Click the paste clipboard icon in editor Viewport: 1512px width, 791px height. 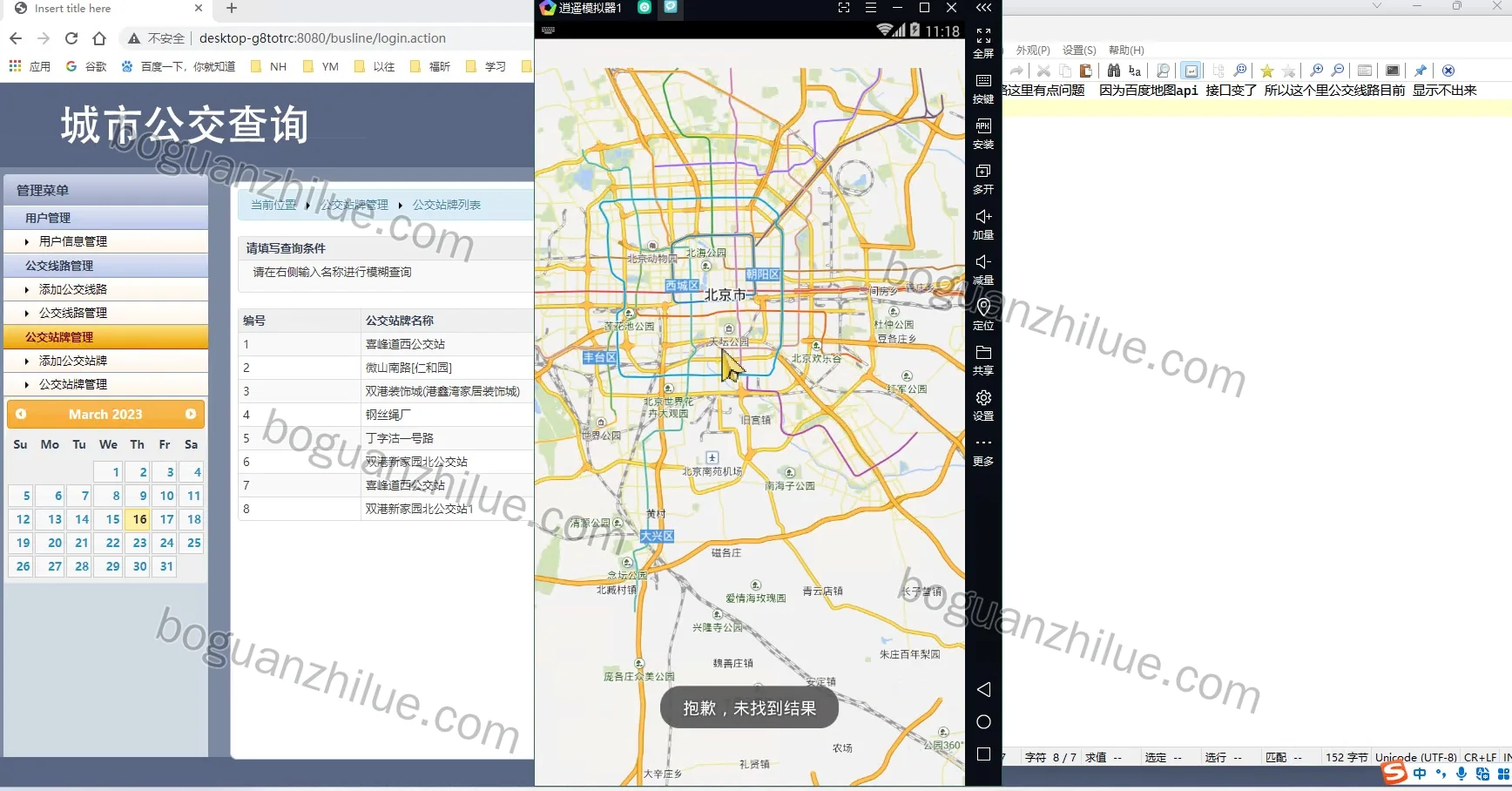(x=1086, y=71)
